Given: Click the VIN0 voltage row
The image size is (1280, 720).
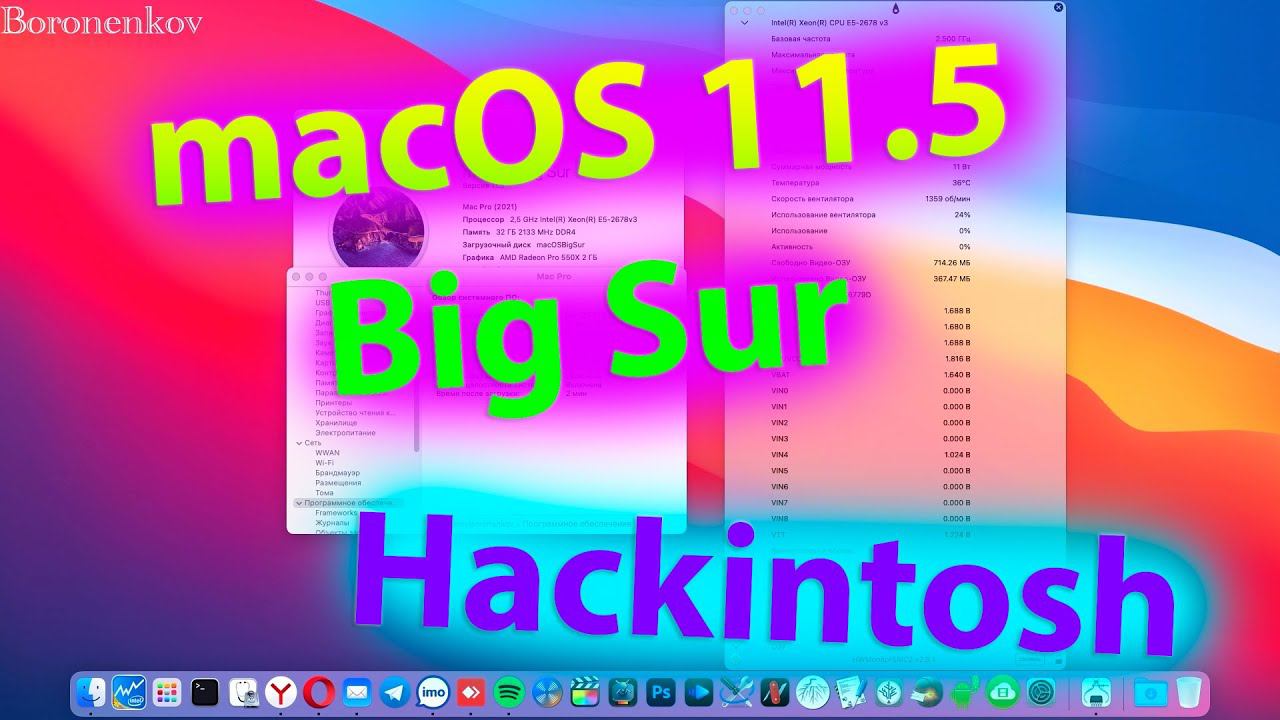Looking at the screenshot, I should pos(871,391).
